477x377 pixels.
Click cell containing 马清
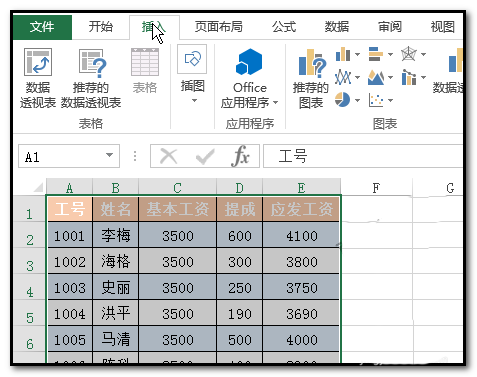click(x=115, y=339)
